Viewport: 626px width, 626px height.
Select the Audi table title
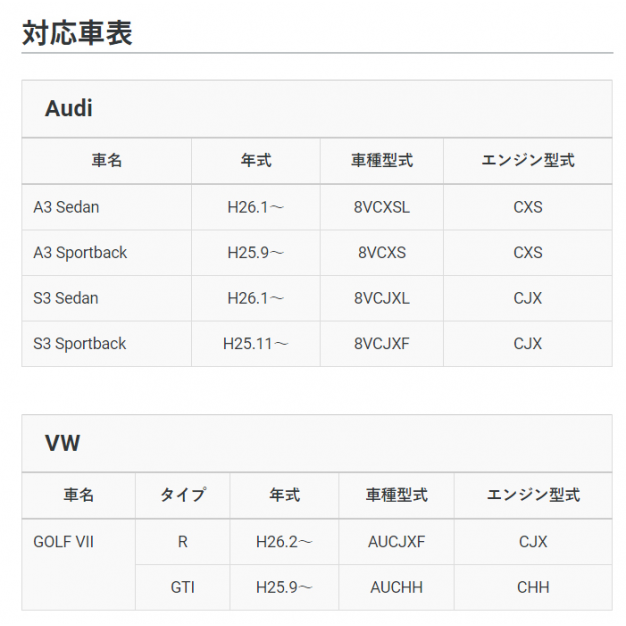(x=69, y=108)
